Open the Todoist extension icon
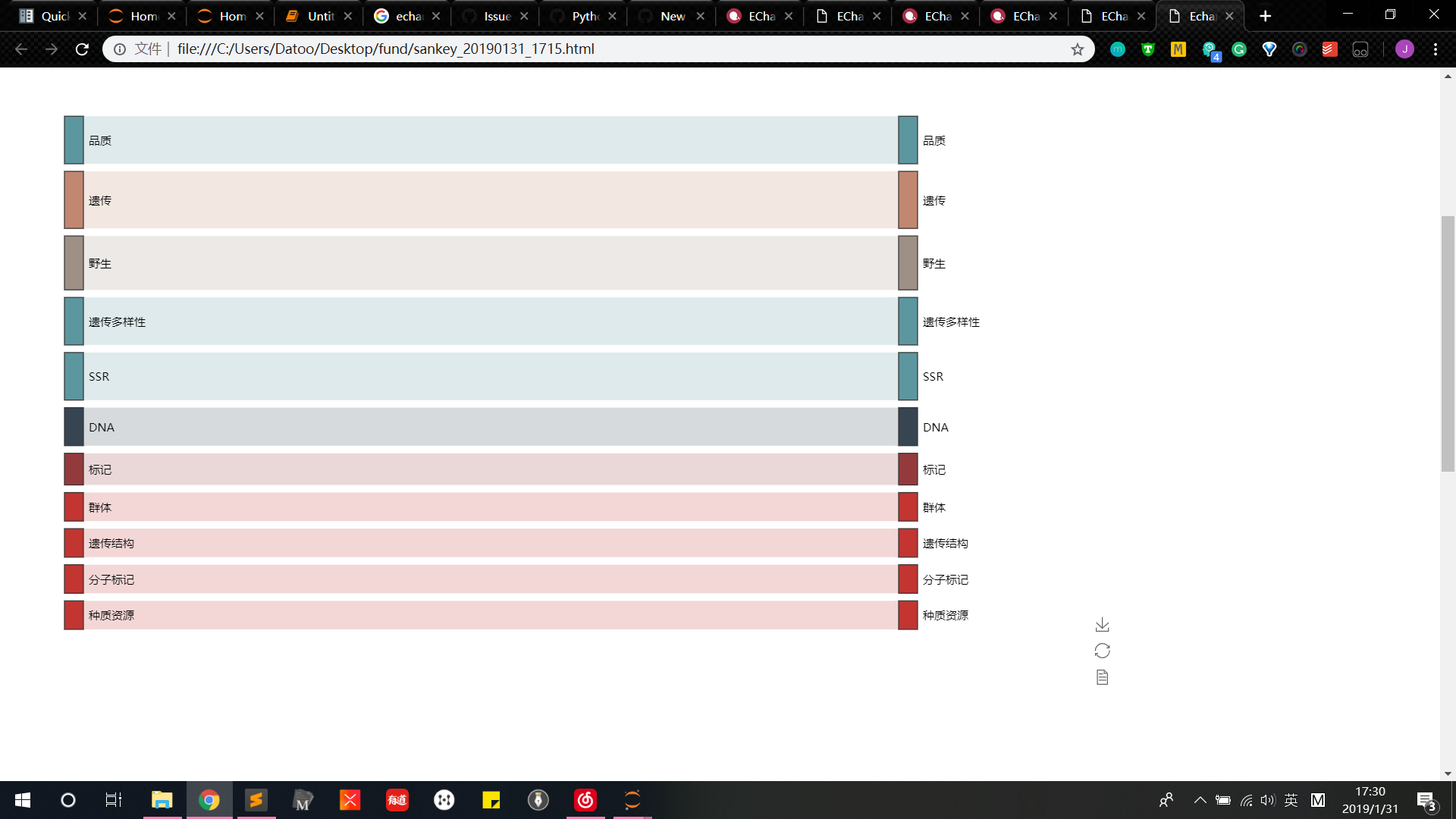 pos(1329,49)
